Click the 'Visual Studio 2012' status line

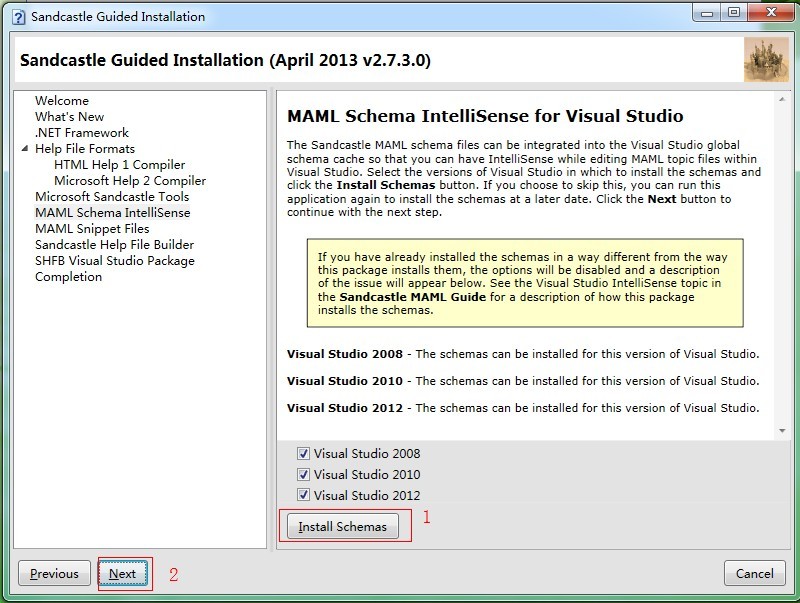[523, 408]
